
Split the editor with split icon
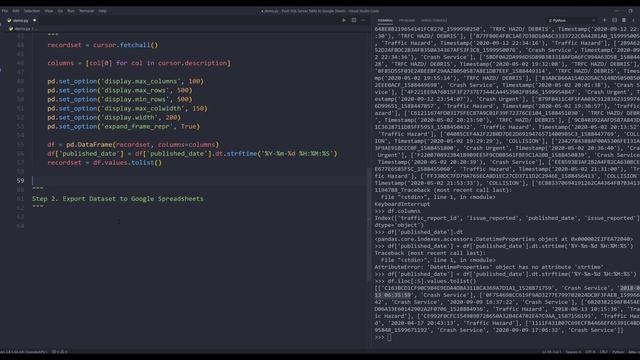click(x=354, y=20)
